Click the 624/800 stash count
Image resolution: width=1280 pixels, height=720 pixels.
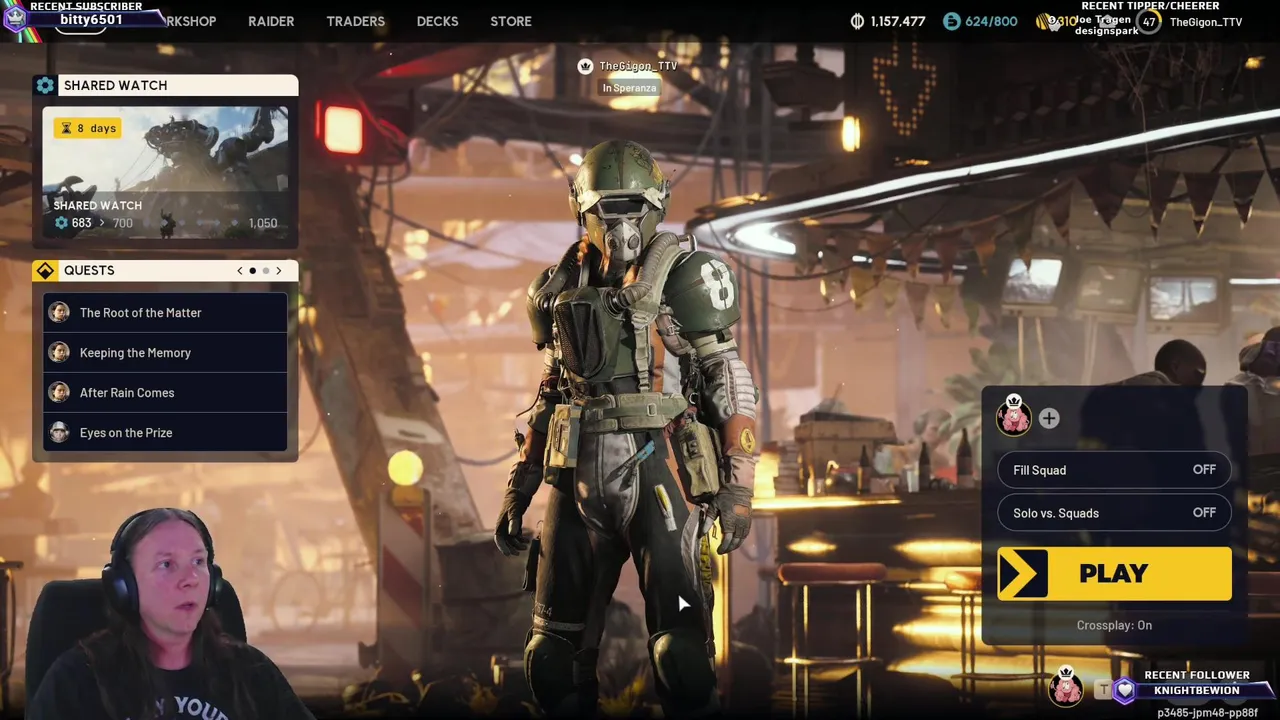(991, 21)
